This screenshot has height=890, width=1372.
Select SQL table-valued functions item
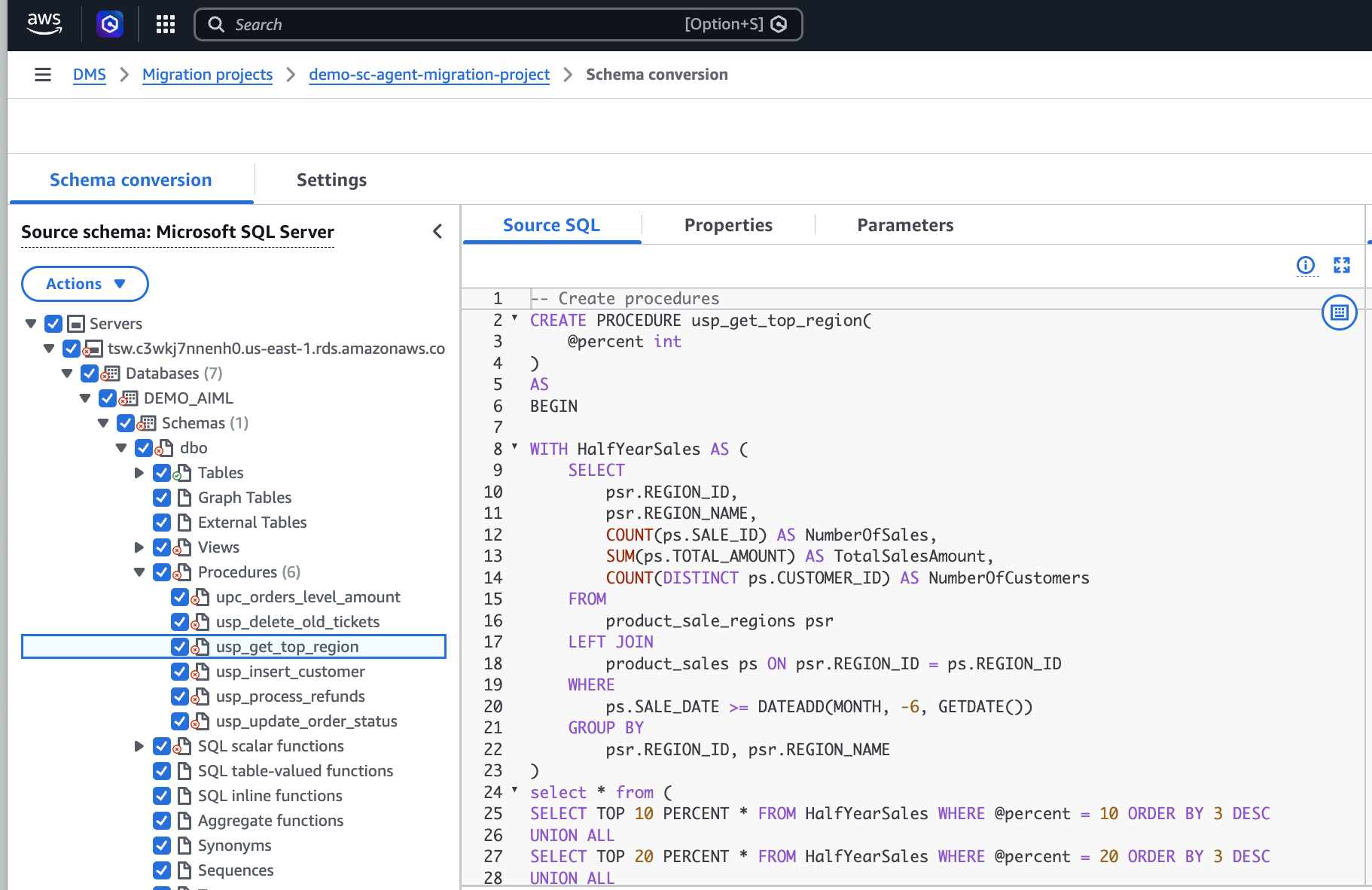tap(295, 771)
